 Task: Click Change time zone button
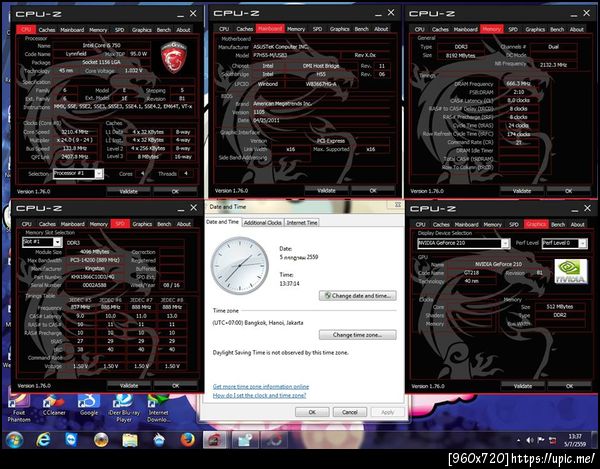click(x=357, y=335)
